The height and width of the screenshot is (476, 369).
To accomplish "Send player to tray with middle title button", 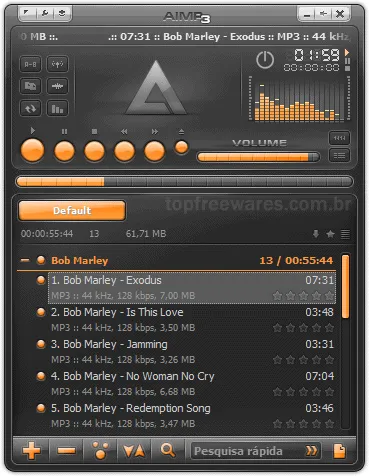I will [323, 14].
